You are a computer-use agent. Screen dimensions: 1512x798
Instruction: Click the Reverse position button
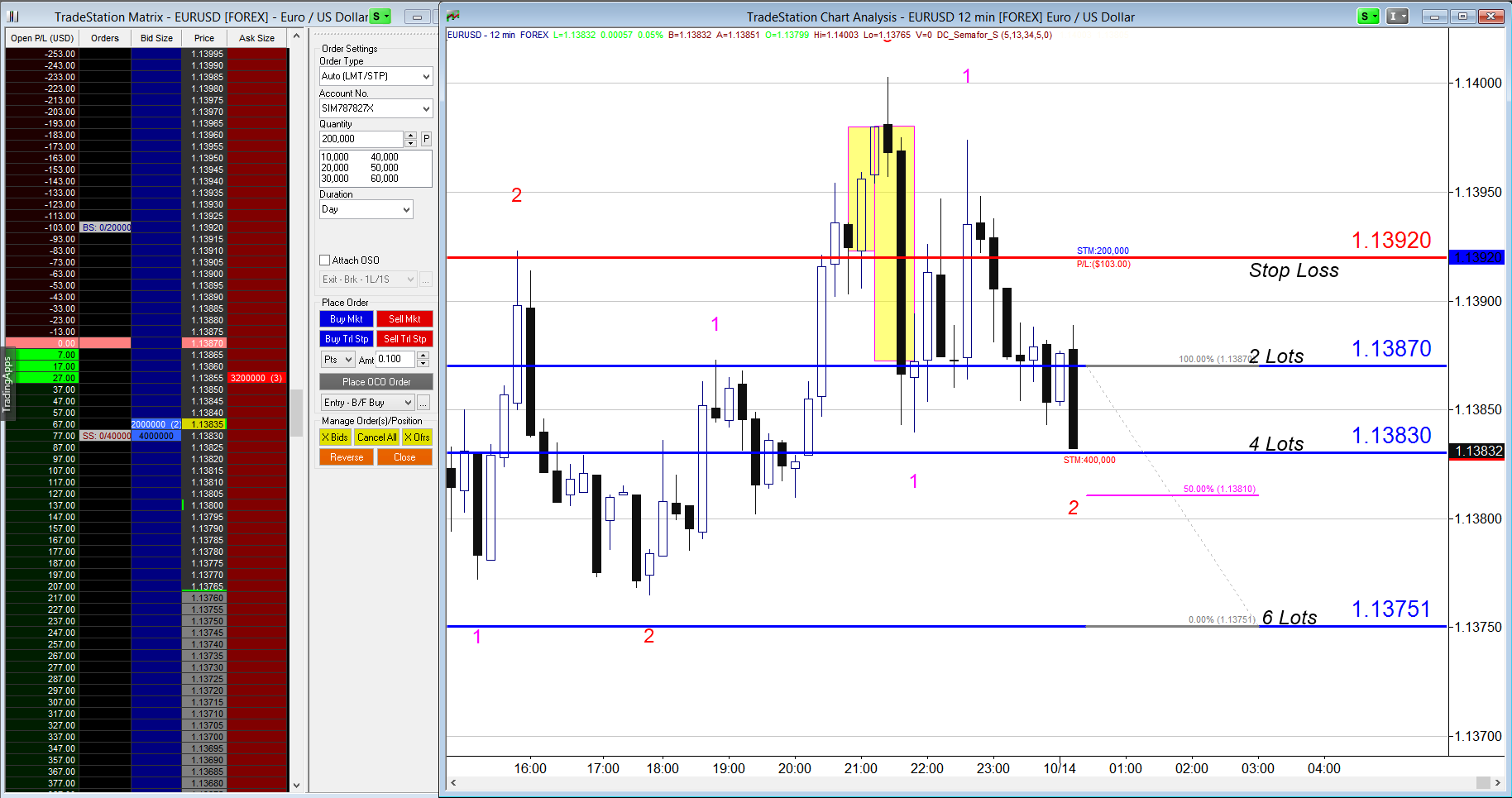(x=347, y=457)
